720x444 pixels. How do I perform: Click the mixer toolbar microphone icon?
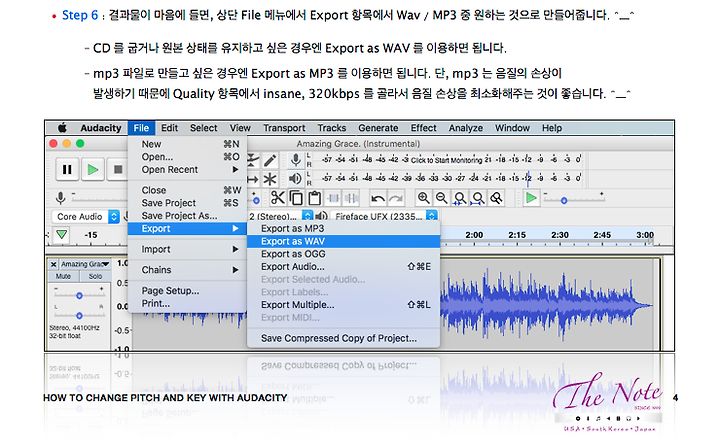(x=60, y=198)
